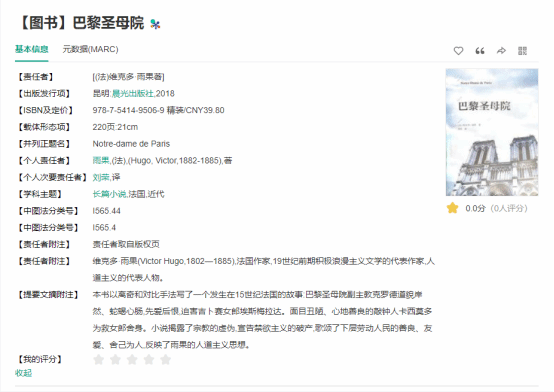The image size is (554, 392).
Task: Click the yellow star rating icon
Action: point(452,208)
